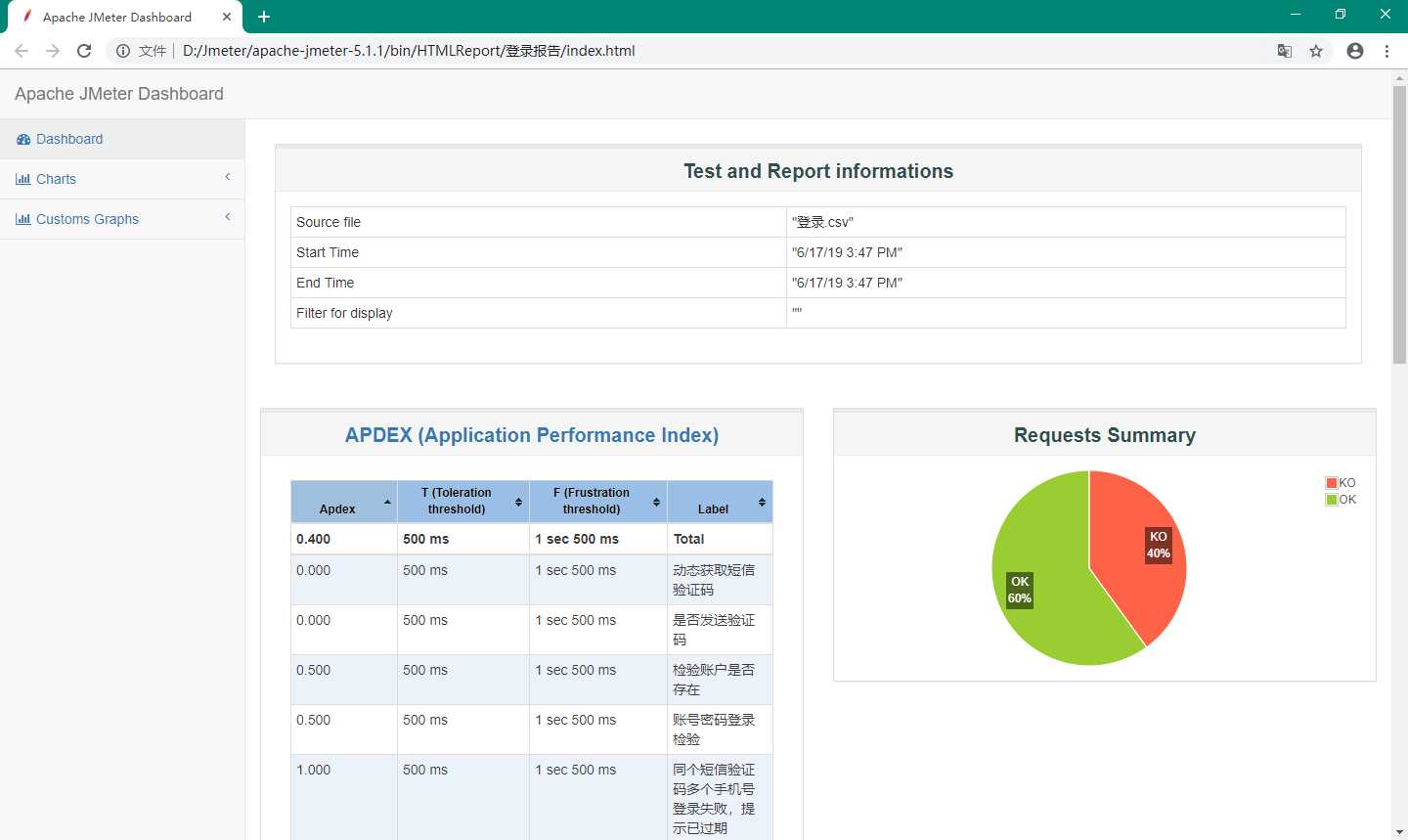
Task: Toggle OK series in pie legend
Action: pyautogui.click(x=1341, y=500)
